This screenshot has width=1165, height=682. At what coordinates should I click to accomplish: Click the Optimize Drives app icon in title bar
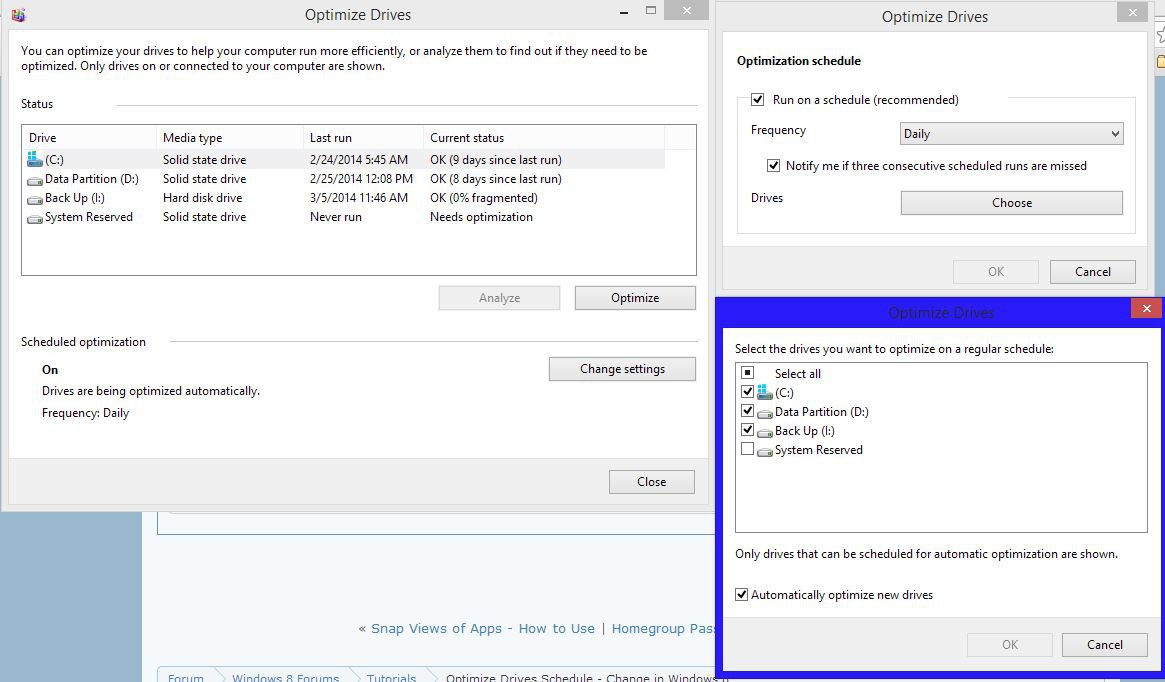[x=18, y=15]
